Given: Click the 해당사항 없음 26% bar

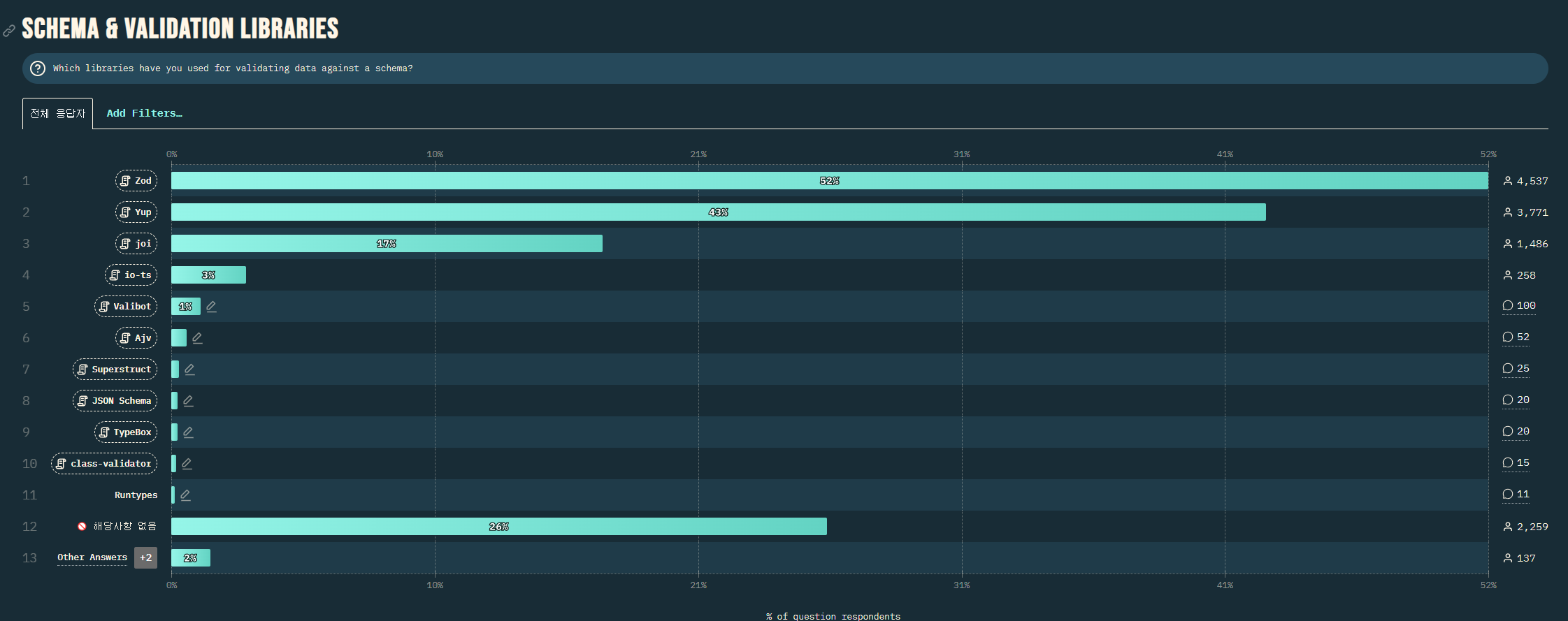Looking at the screenshot, I should click(499, 527).
